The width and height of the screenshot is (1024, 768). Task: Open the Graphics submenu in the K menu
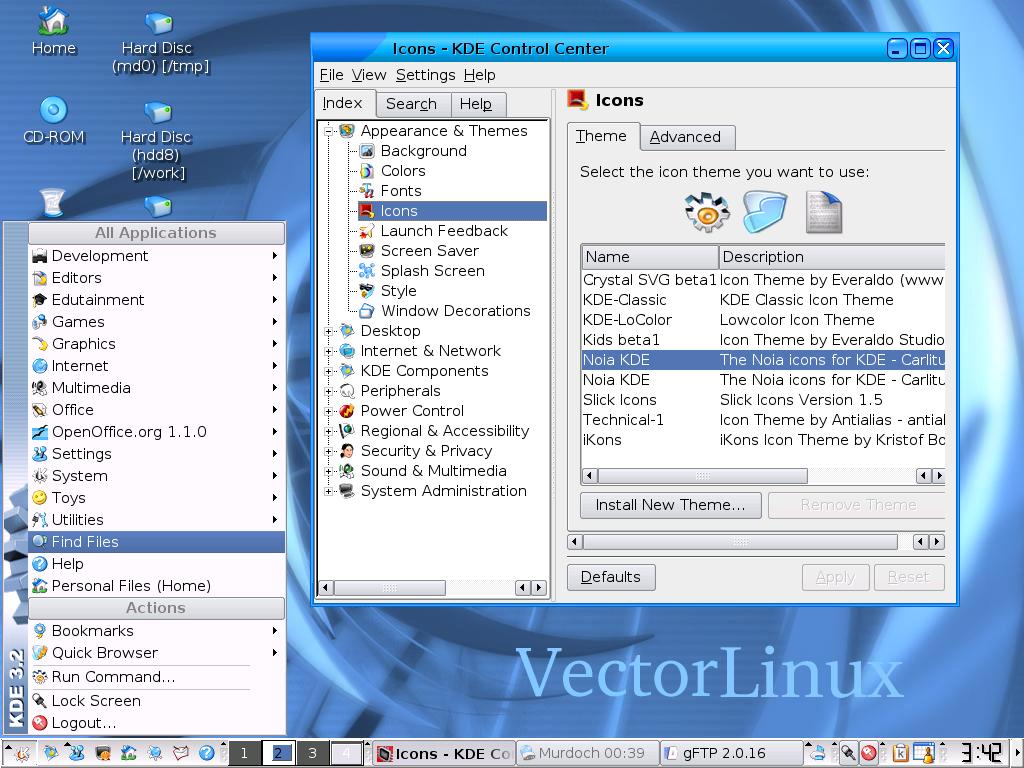coord(157,344)
